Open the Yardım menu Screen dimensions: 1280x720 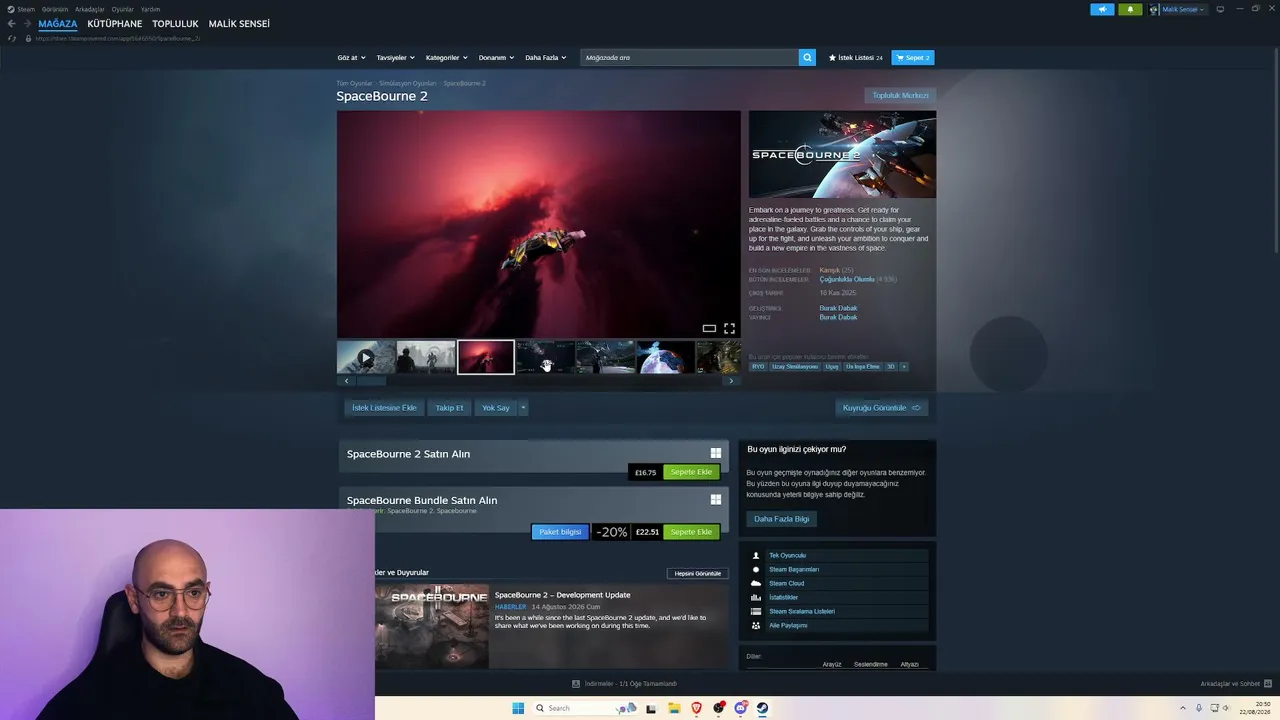coord(151,9)
